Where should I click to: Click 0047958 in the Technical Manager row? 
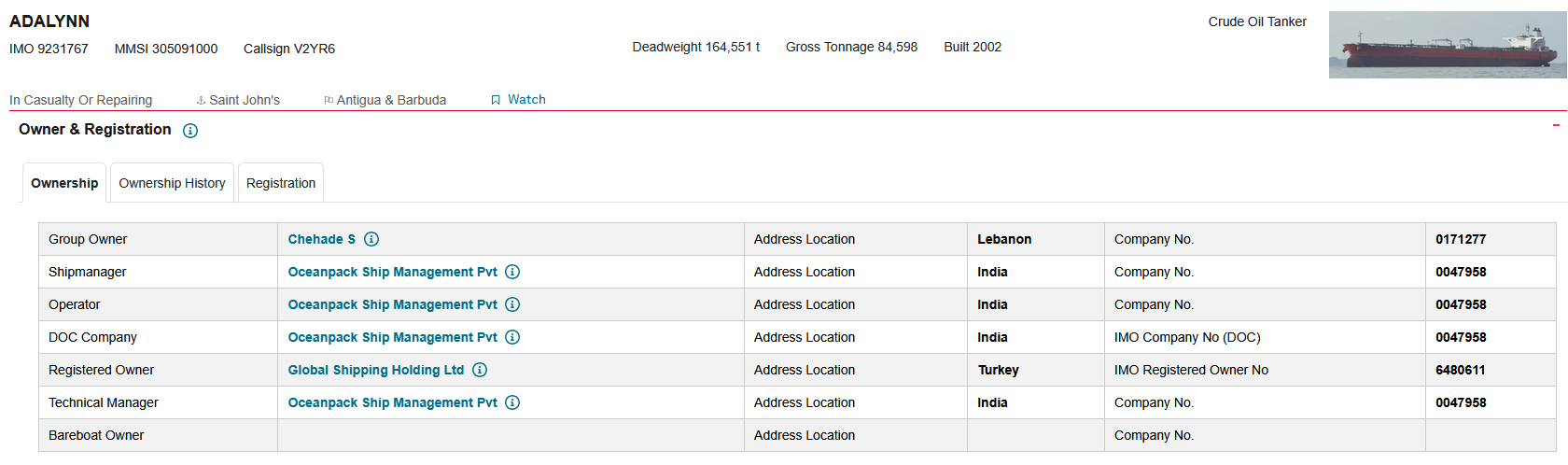pyautogui.click(x=1461, y=402)
